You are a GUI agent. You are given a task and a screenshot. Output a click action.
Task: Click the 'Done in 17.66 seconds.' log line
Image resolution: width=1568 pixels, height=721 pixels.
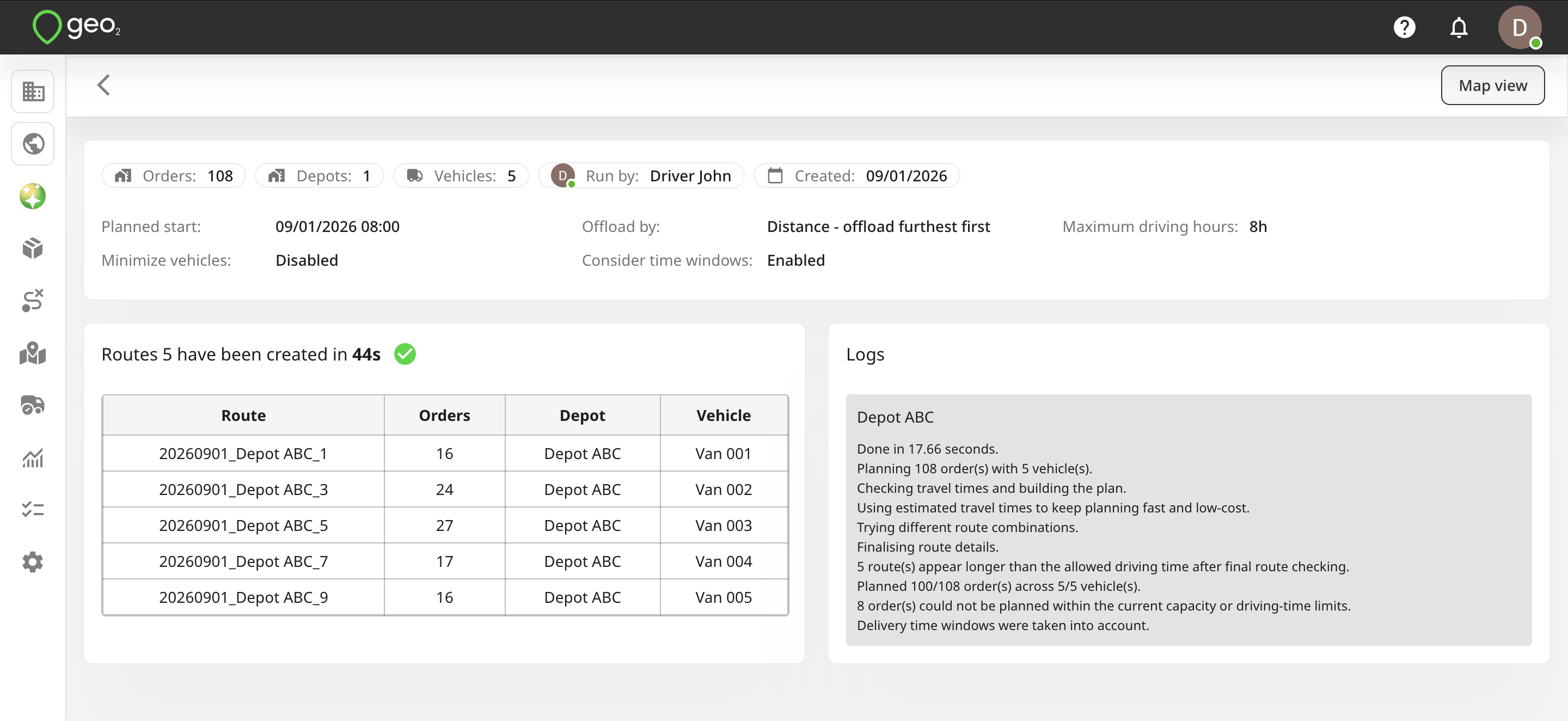(928, 449)
